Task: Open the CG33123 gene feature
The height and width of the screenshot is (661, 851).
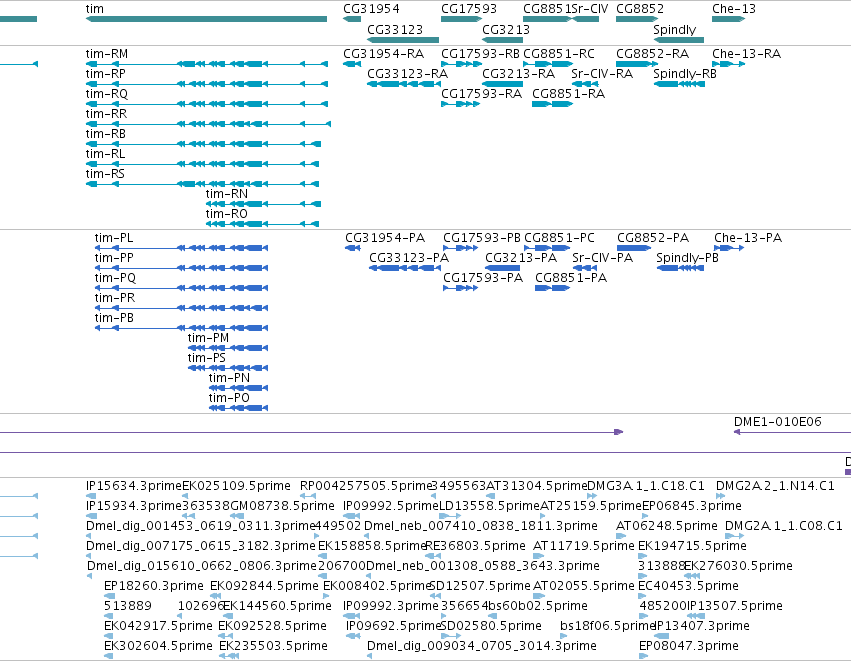Action: tap(403, 40)
